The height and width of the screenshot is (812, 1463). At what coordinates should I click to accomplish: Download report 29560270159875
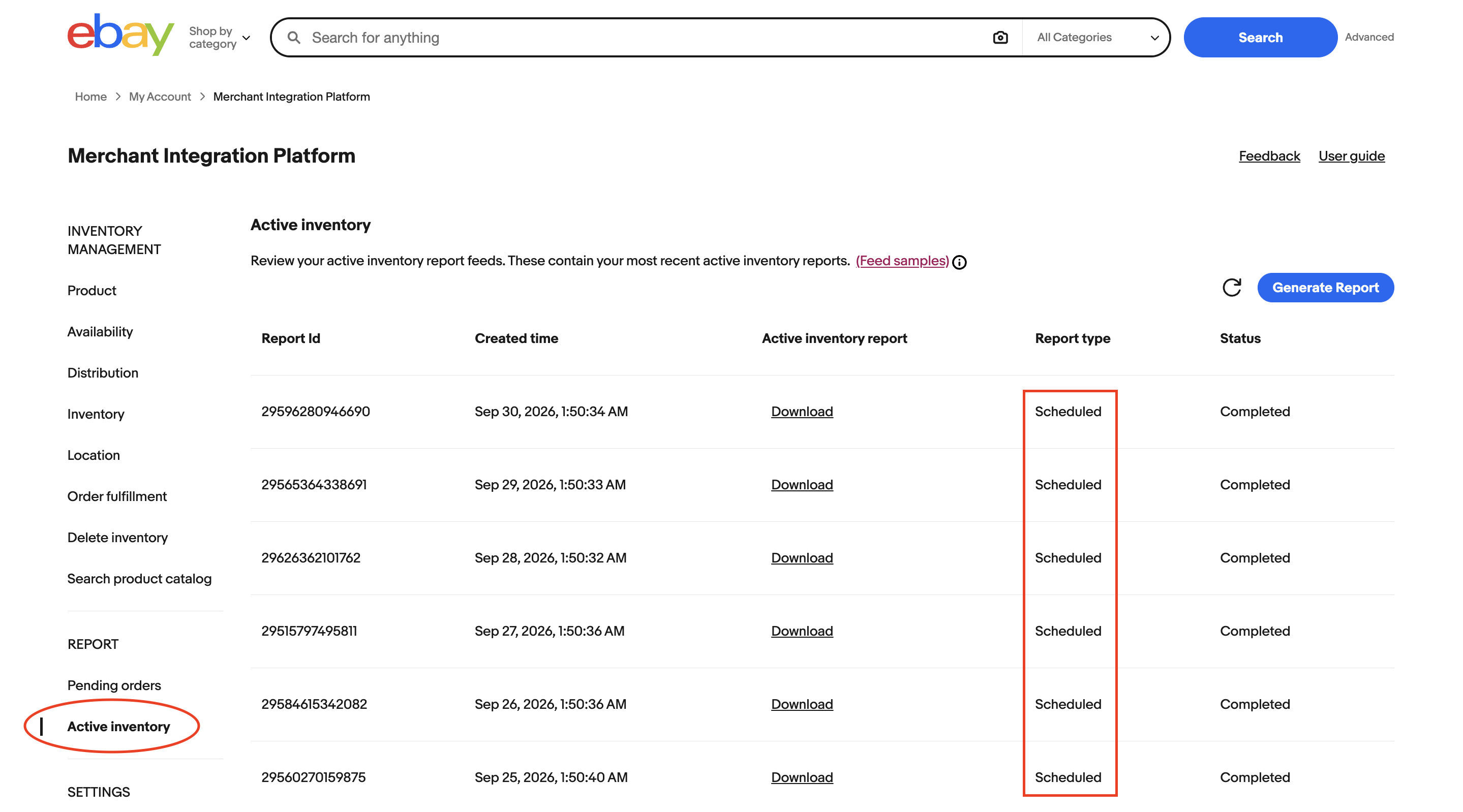[801, 777]
